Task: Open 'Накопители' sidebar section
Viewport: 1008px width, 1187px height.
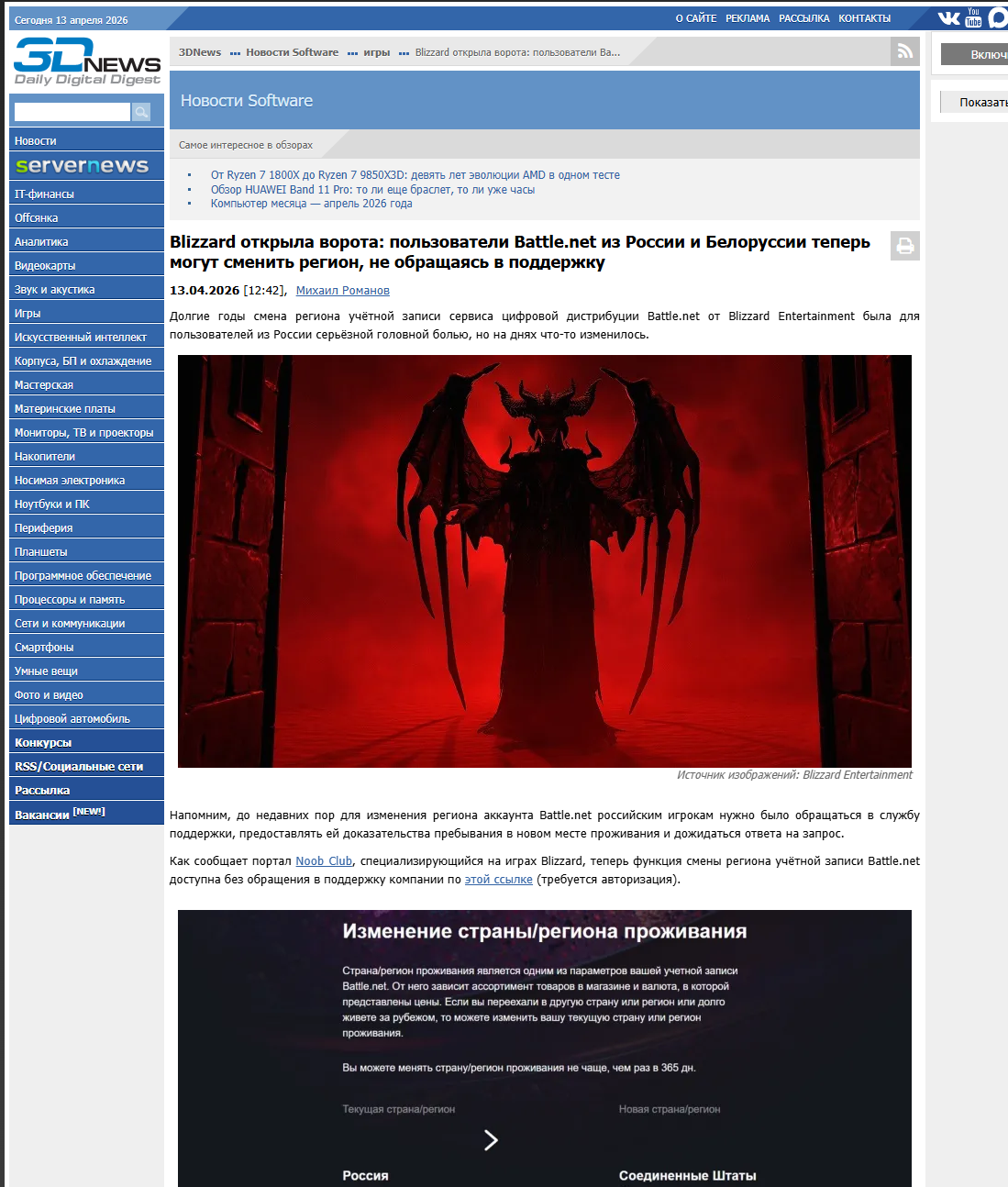Action: 86,456
